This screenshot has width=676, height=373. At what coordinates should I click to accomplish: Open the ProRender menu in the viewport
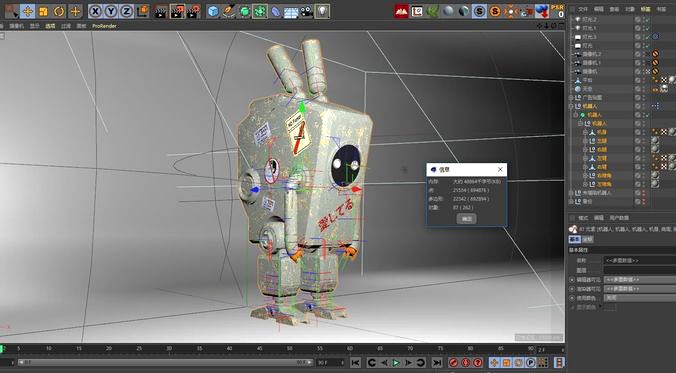pyautogui.click(x=104, y=26)
